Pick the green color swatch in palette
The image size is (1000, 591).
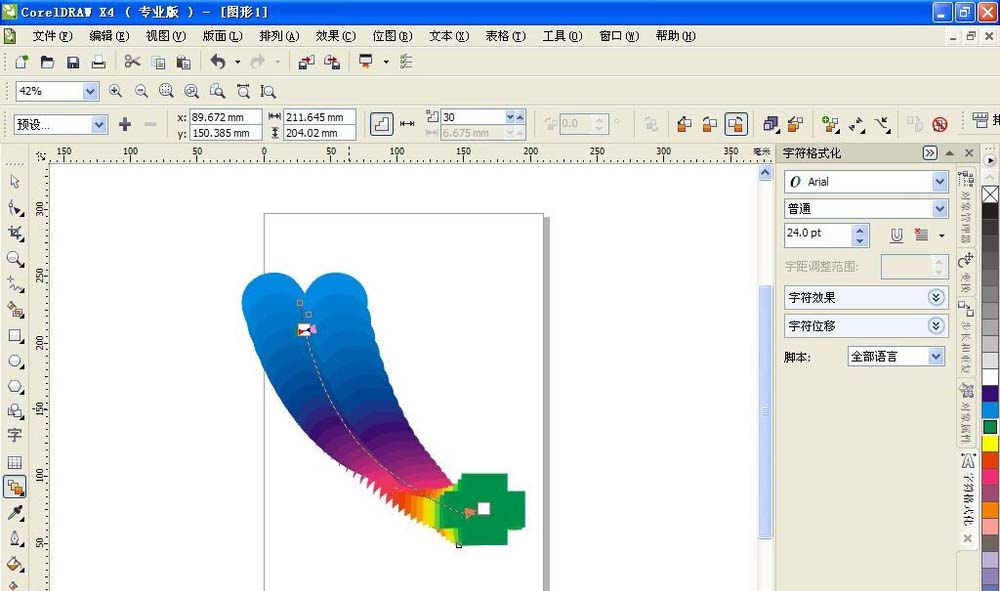point(990,427)
